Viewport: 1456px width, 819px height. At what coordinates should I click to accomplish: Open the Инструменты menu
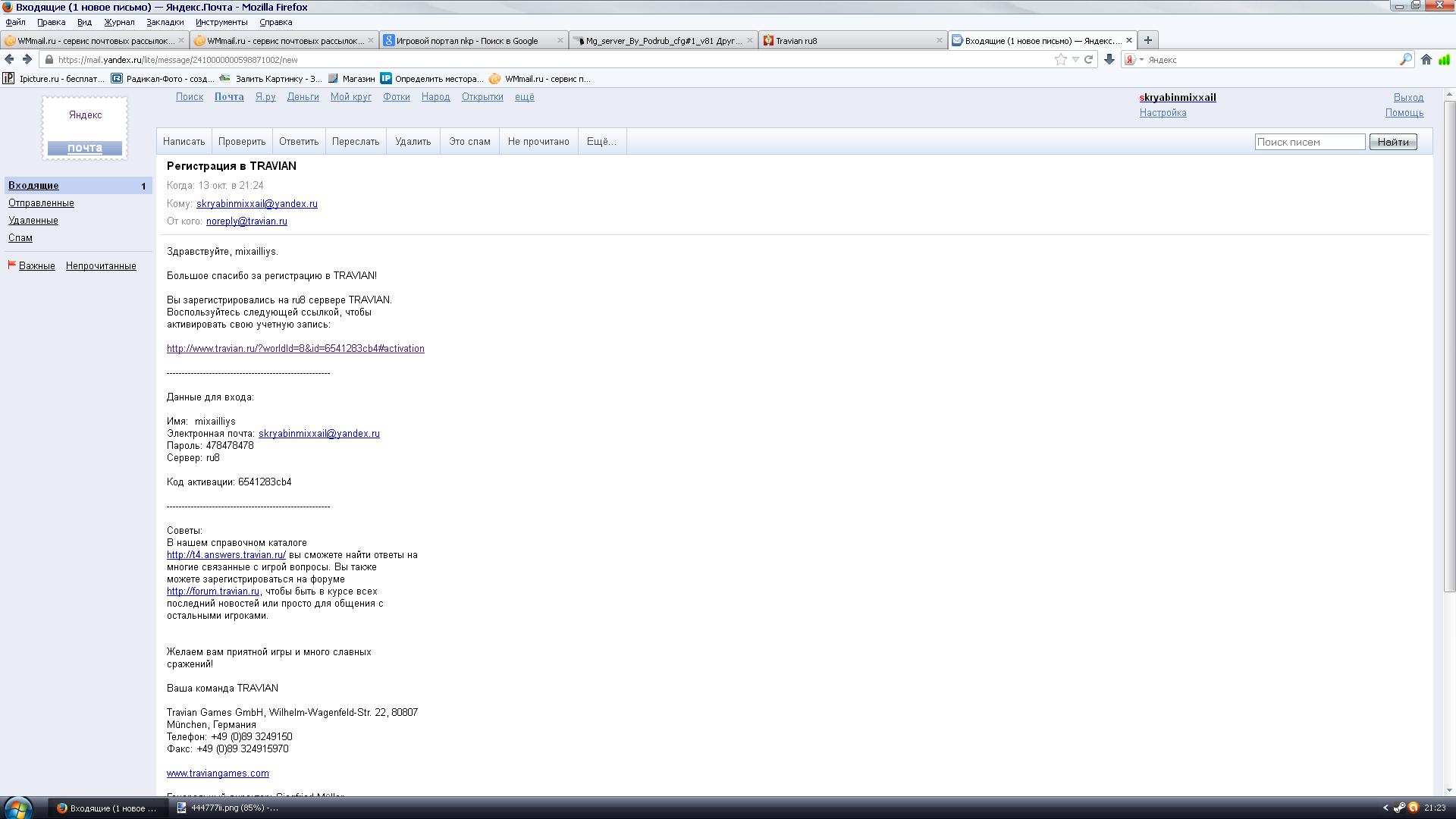pos(221,22)
